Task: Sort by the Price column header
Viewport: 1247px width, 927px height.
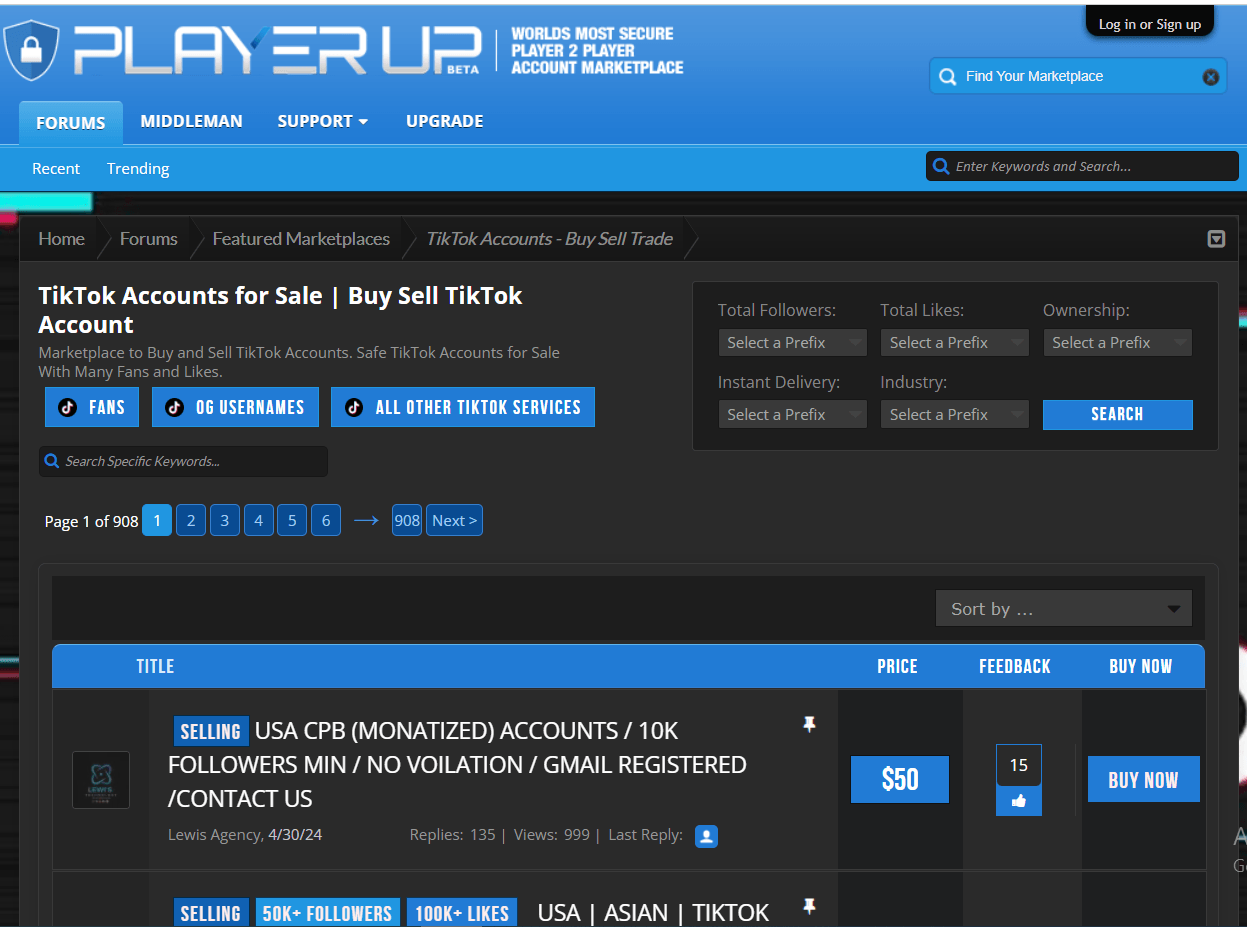Action: 897,666
